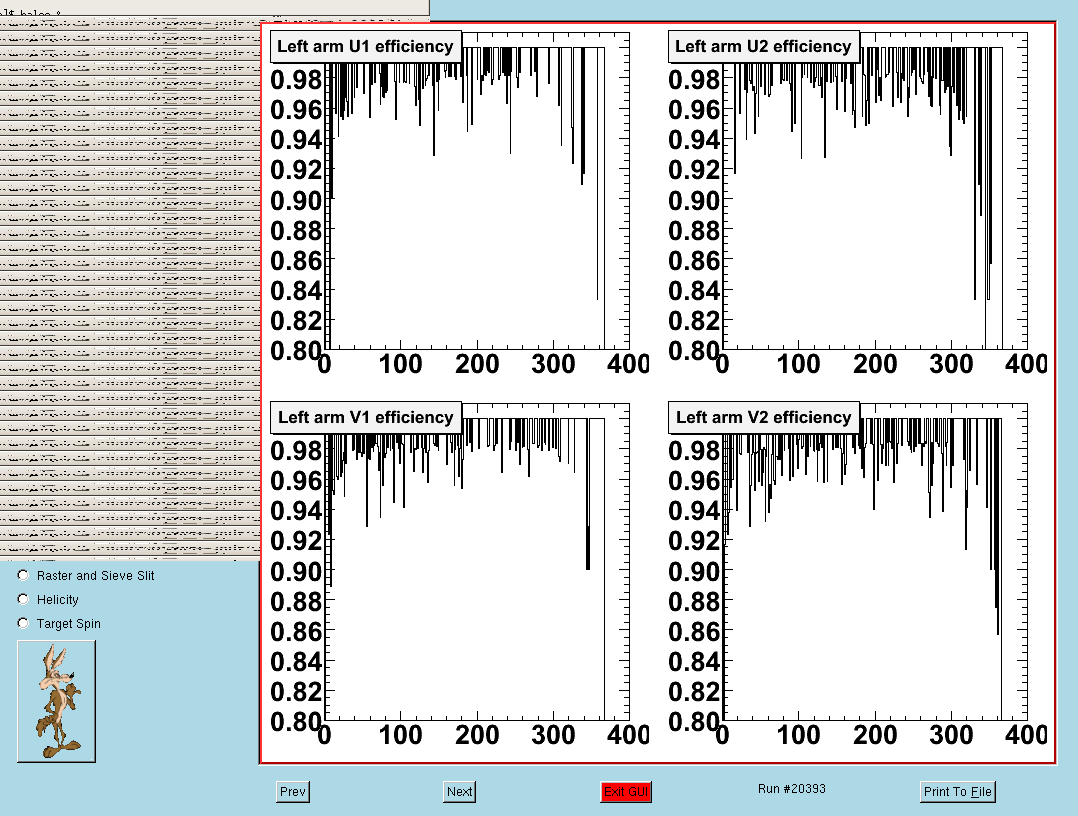Click the Target Spin label text

click(69, 624)
